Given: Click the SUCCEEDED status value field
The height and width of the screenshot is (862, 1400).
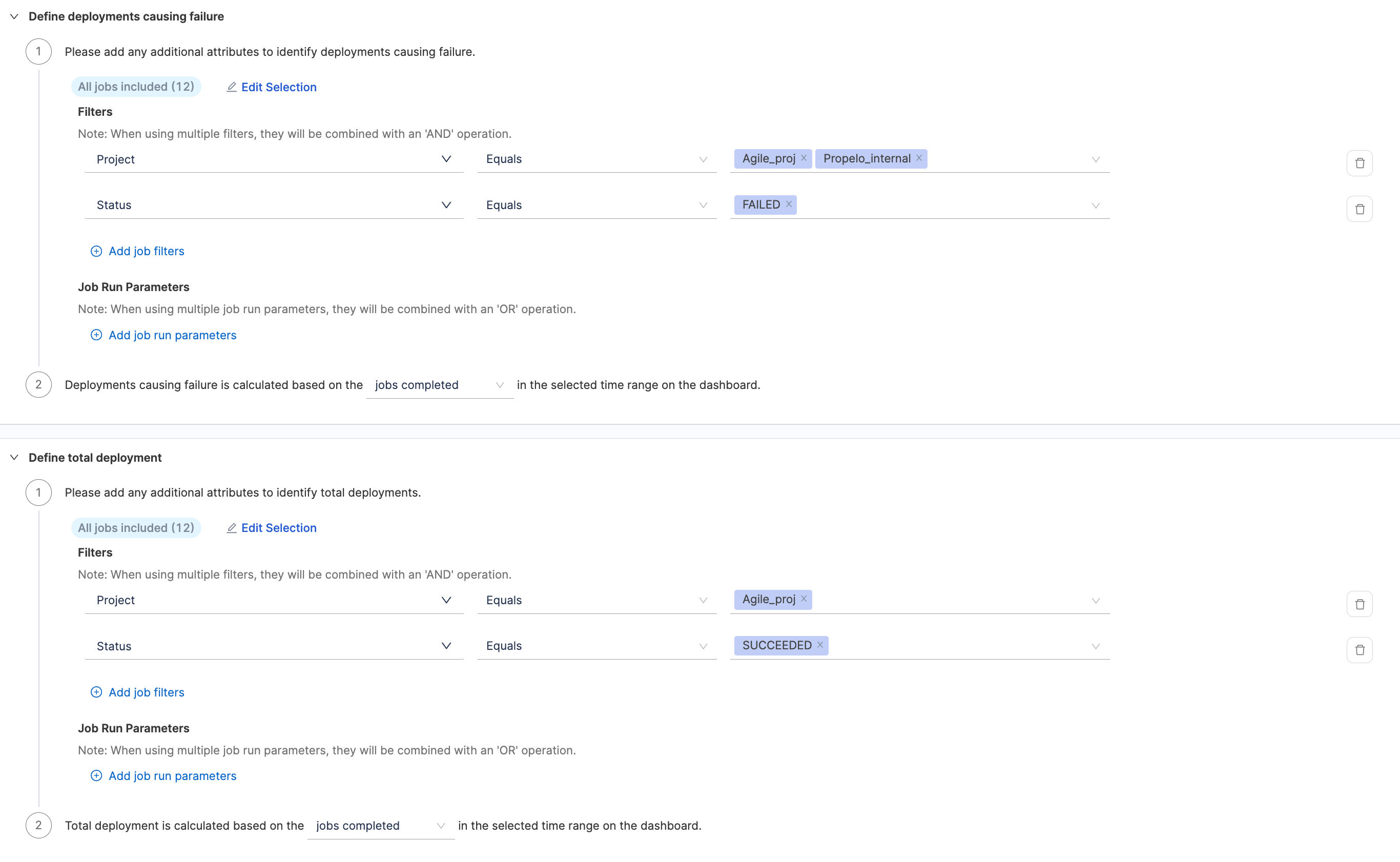Looking at the screenshot, I should point(958,646).
